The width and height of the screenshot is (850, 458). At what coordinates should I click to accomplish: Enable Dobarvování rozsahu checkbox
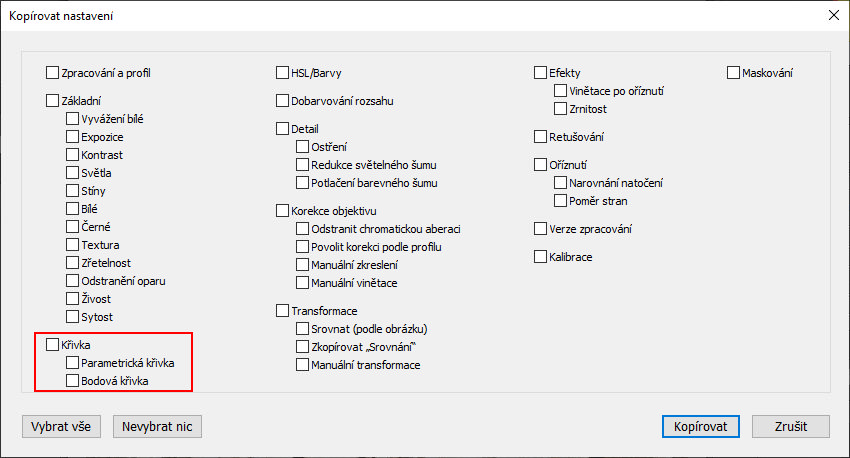point(282,101)
